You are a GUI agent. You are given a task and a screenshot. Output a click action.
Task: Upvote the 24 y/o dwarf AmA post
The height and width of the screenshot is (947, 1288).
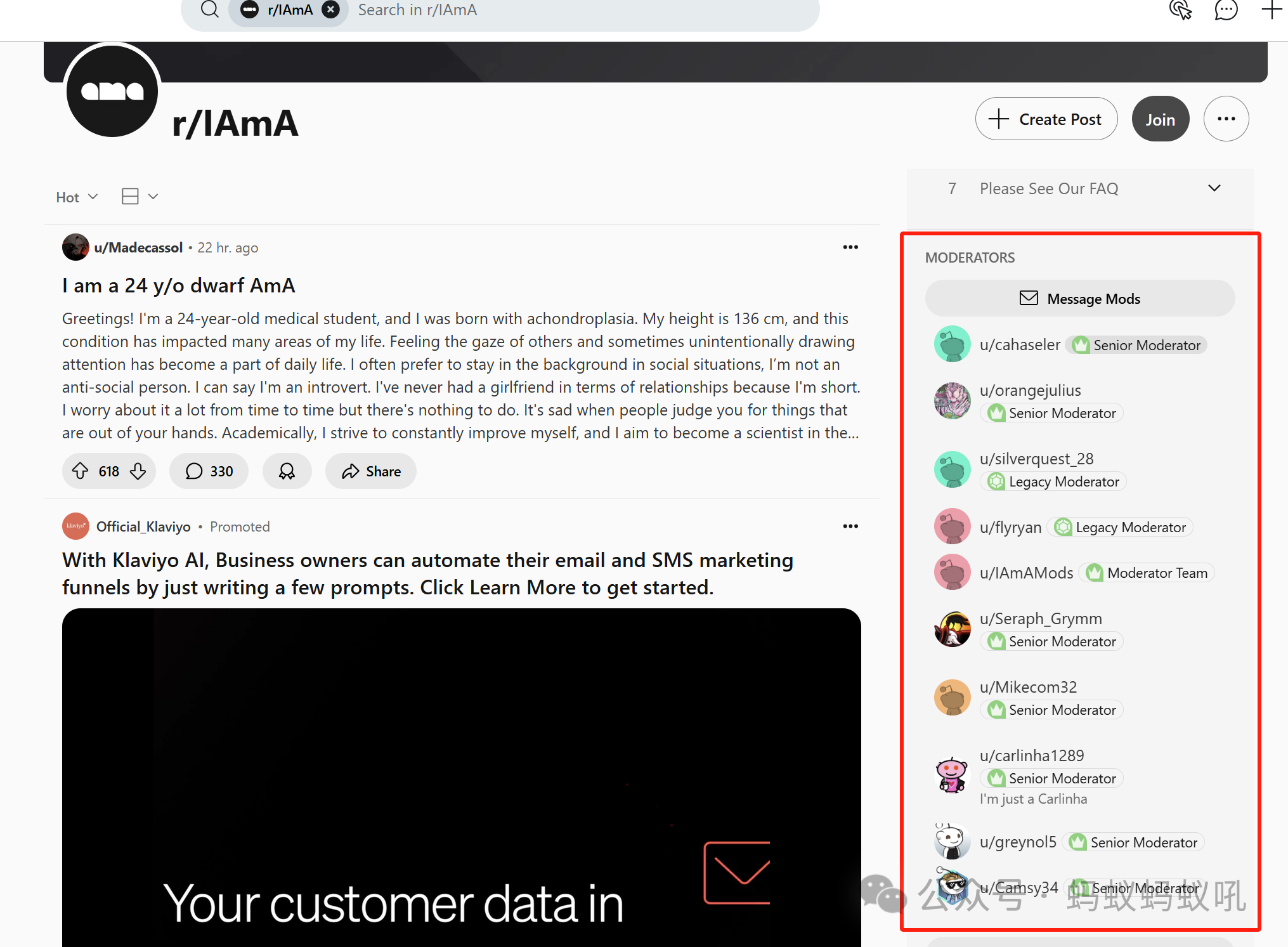[81, 471]
